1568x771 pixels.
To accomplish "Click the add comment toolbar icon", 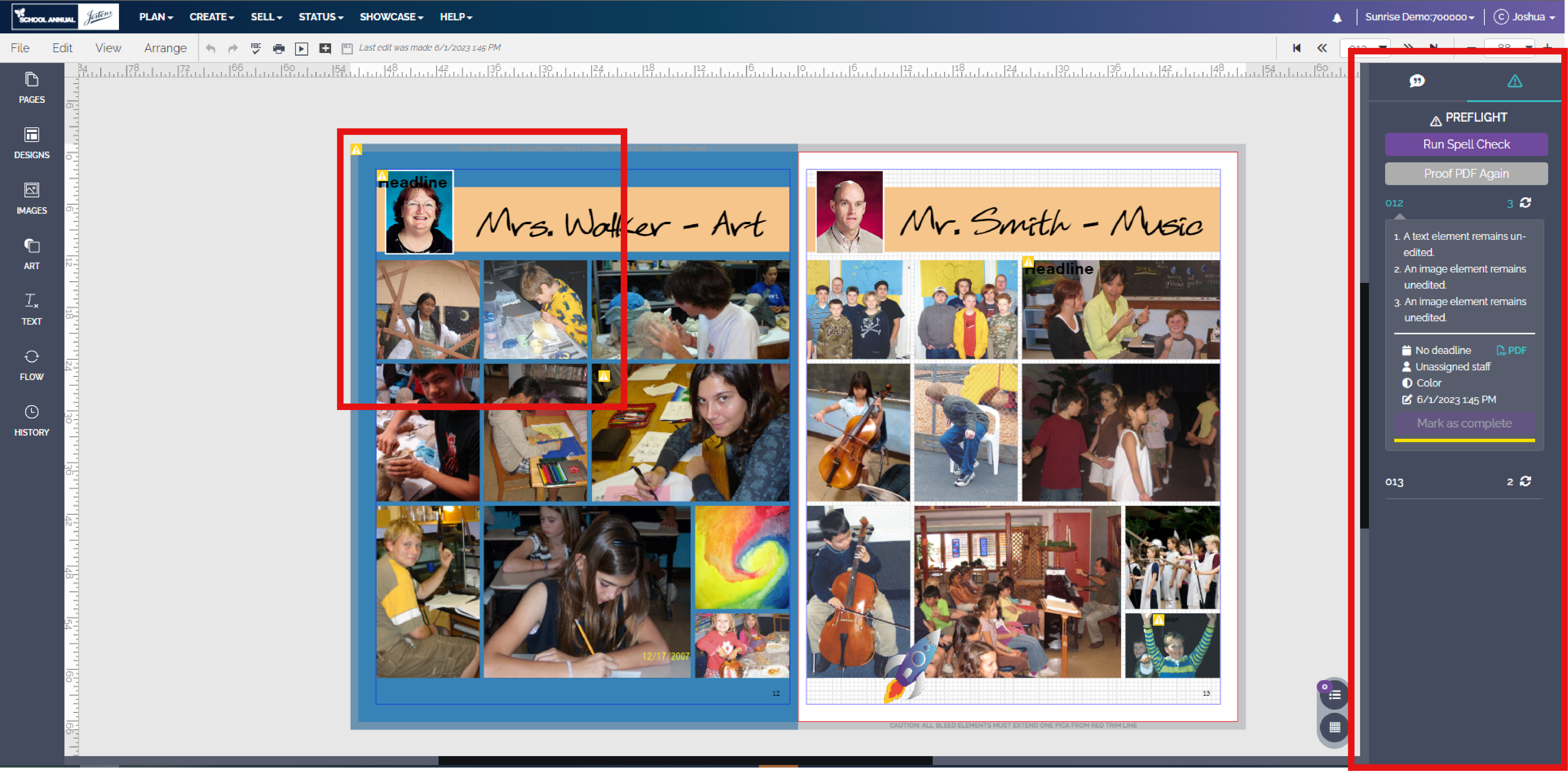I will pyautogui.click(x=325, y=48).
